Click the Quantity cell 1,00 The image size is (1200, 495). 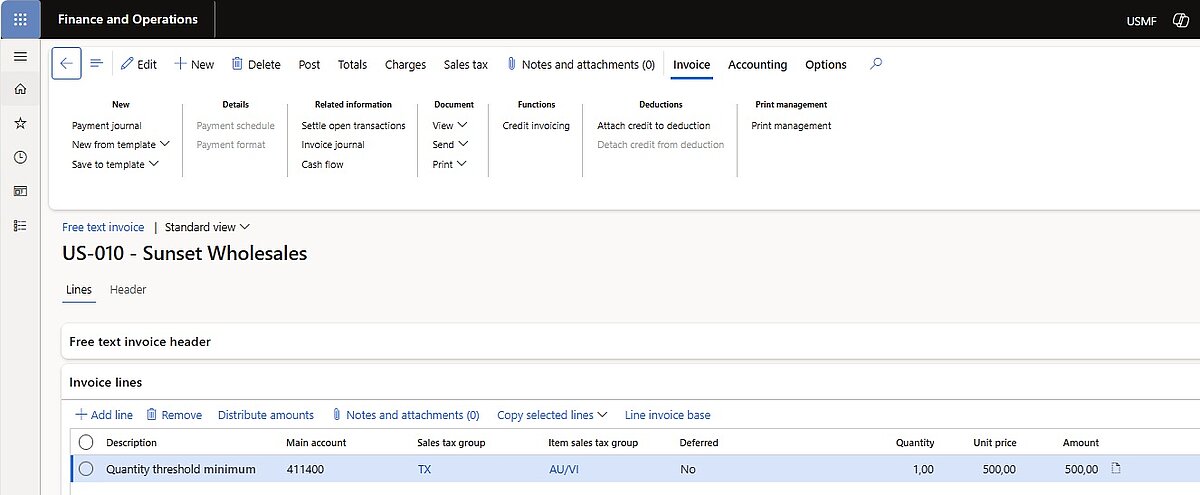(922, 469)
